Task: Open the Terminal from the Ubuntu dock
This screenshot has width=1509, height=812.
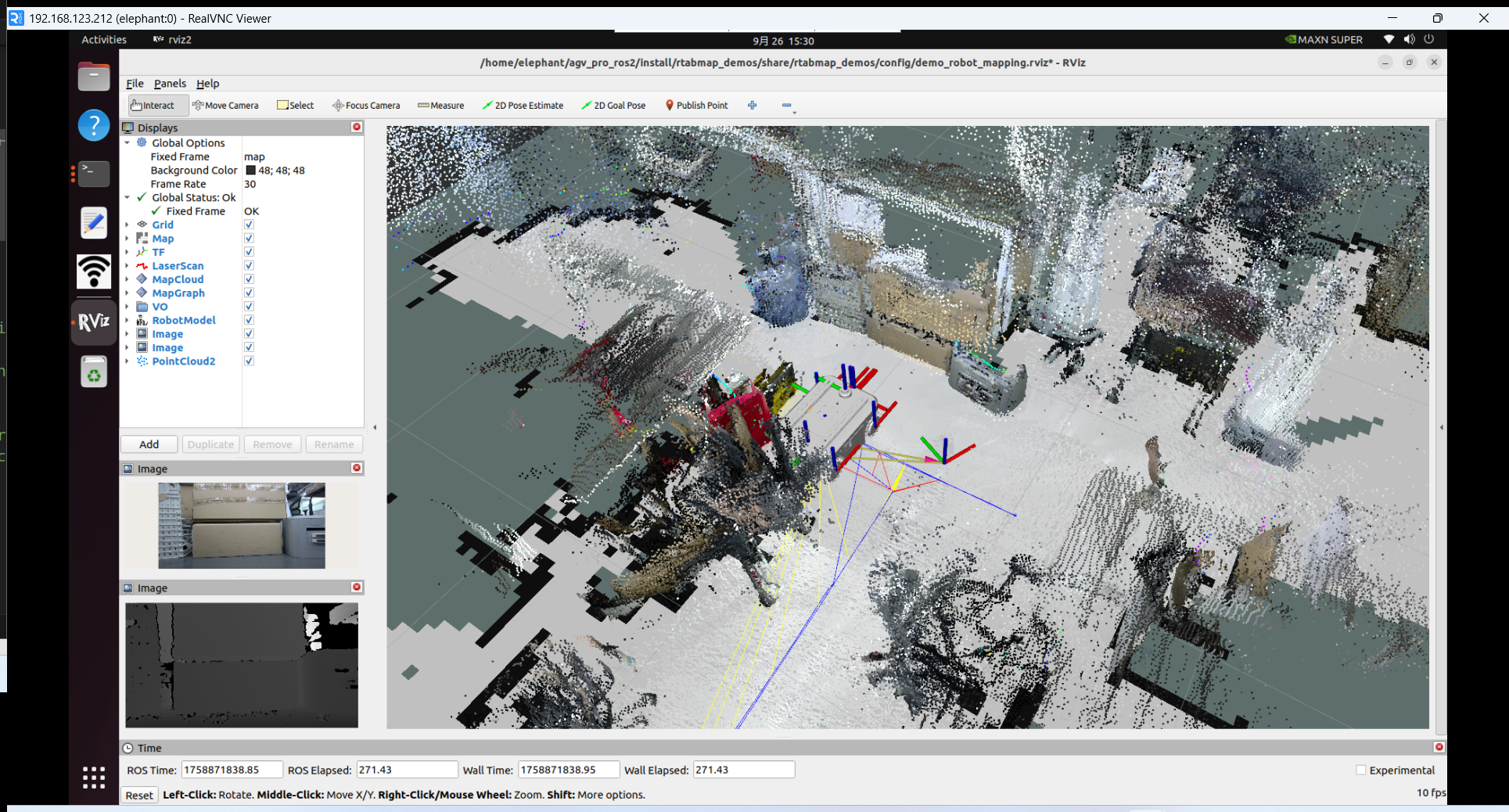Action: coord(94,173)
